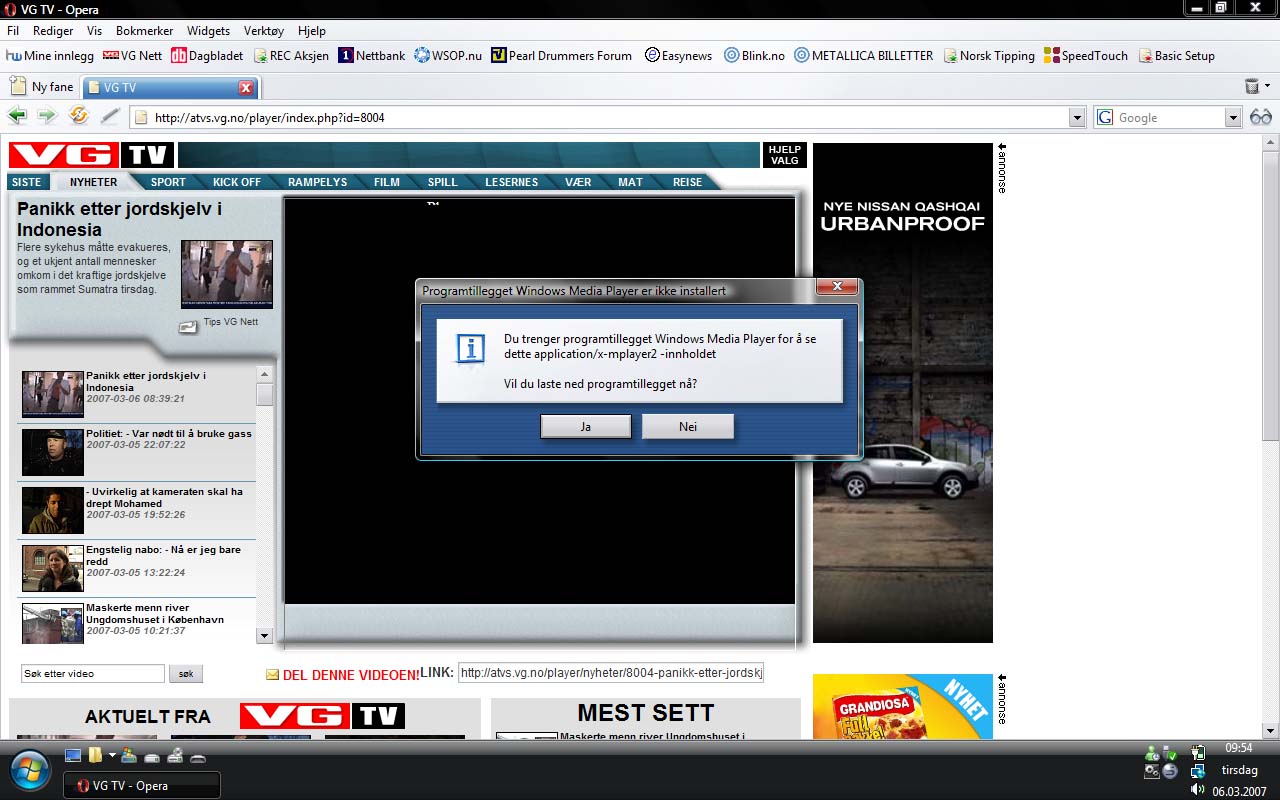The width and height of the screenshot is (1280, 800).
Task: Open the Nettbank bookmark
Action: click(372, 56)
